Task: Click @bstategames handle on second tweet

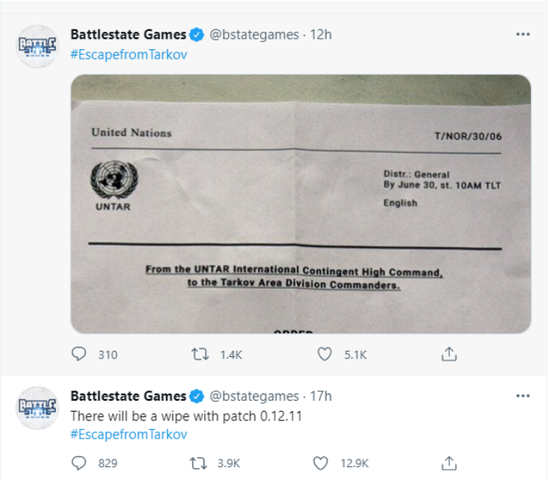Action: tap(254, 396)
